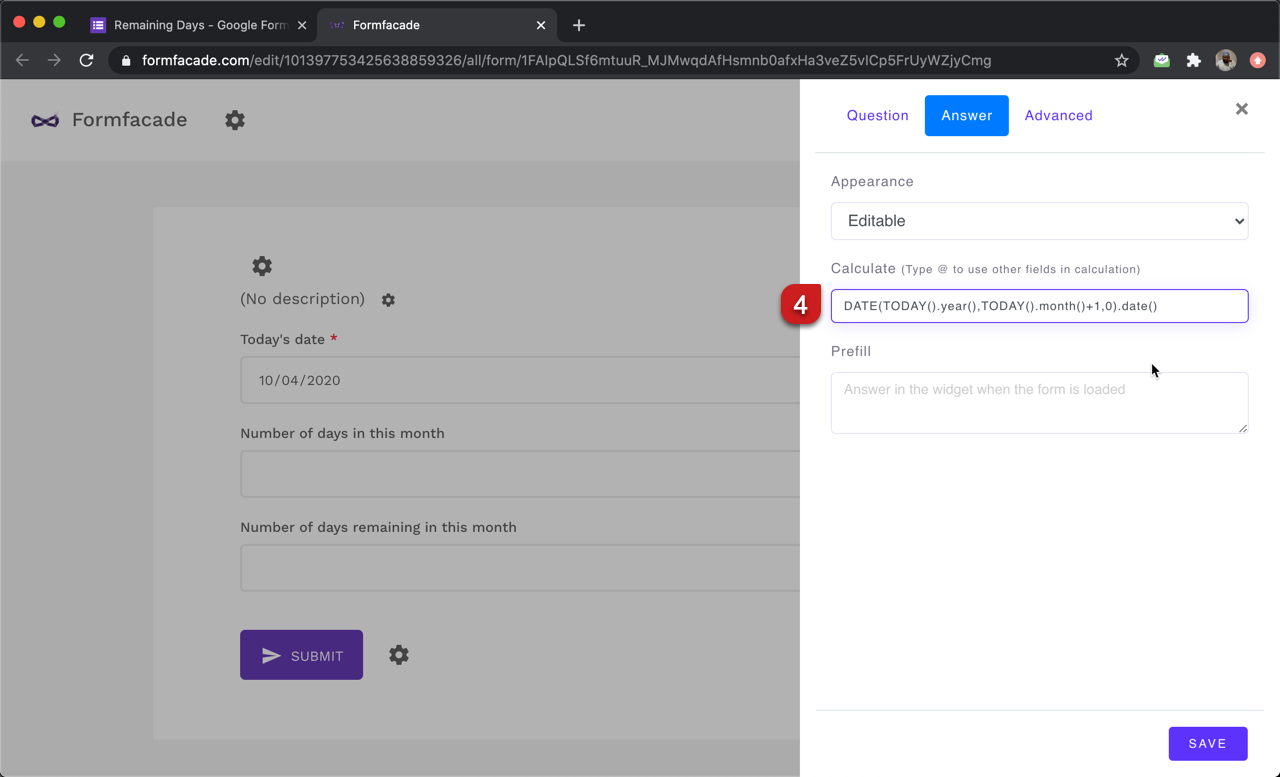Screen dimensions: 1280x777
Task: Open the Appearance dropdown set to Editable
Action: (1039, 221)
